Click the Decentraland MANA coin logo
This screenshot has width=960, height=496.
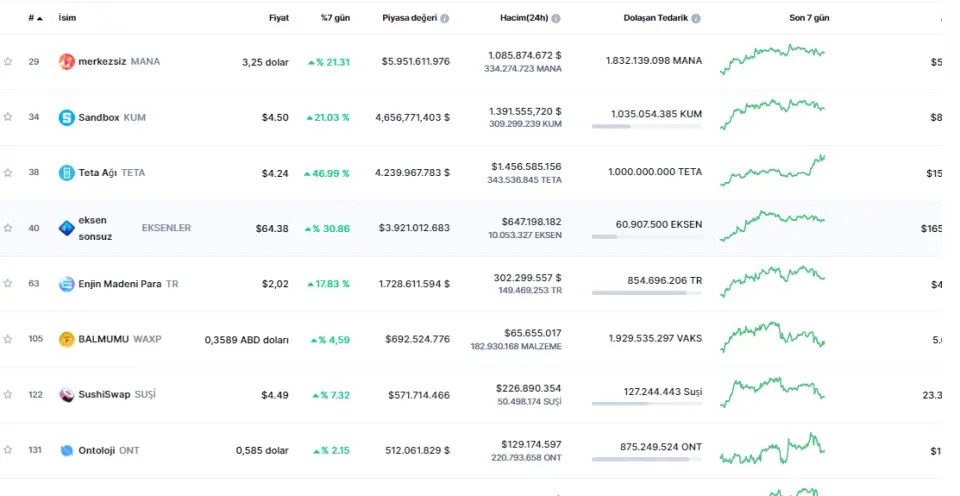pyautogui.click(x=67, y=62)
